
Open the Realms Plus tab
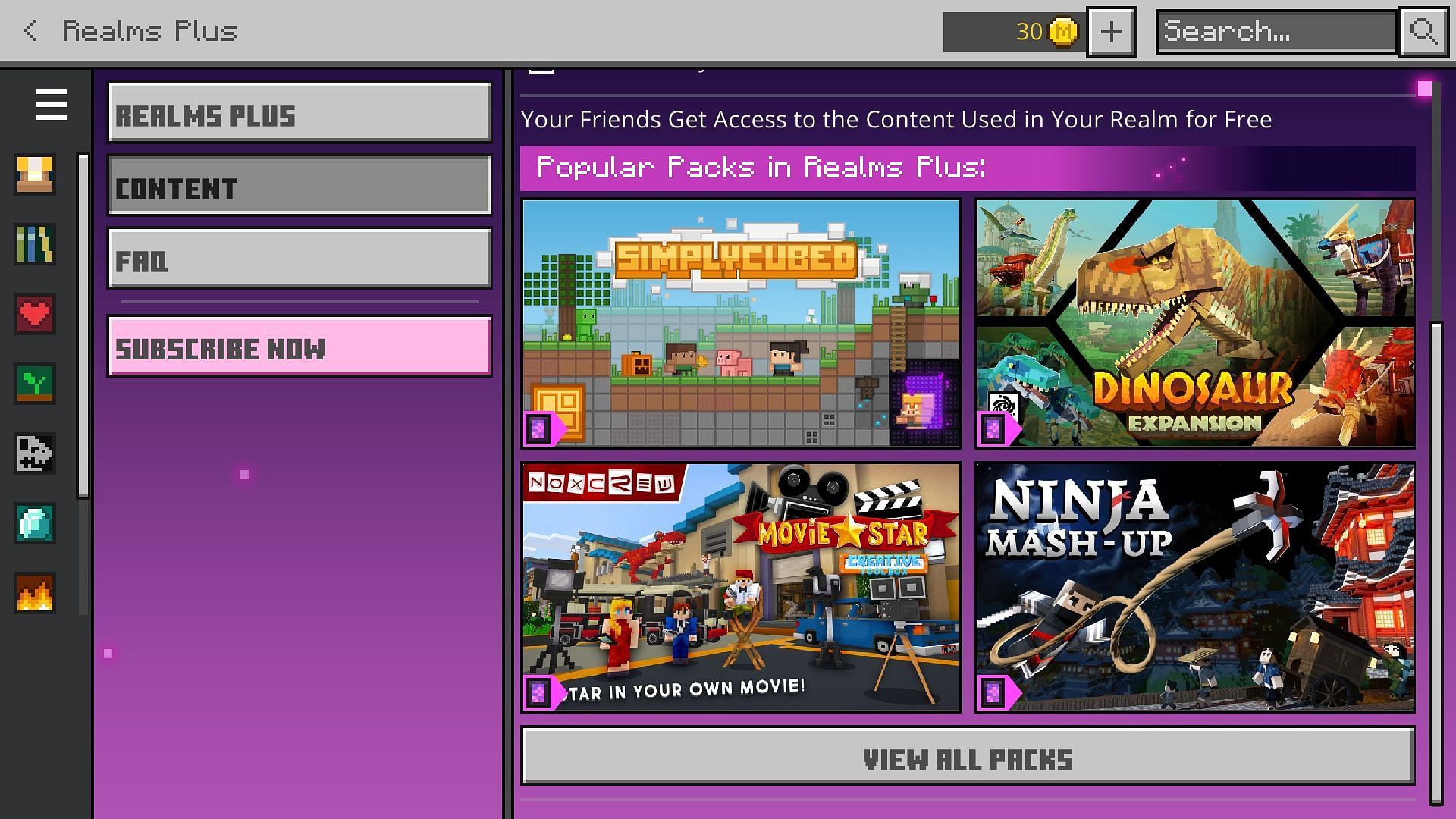tap(300, 113)
